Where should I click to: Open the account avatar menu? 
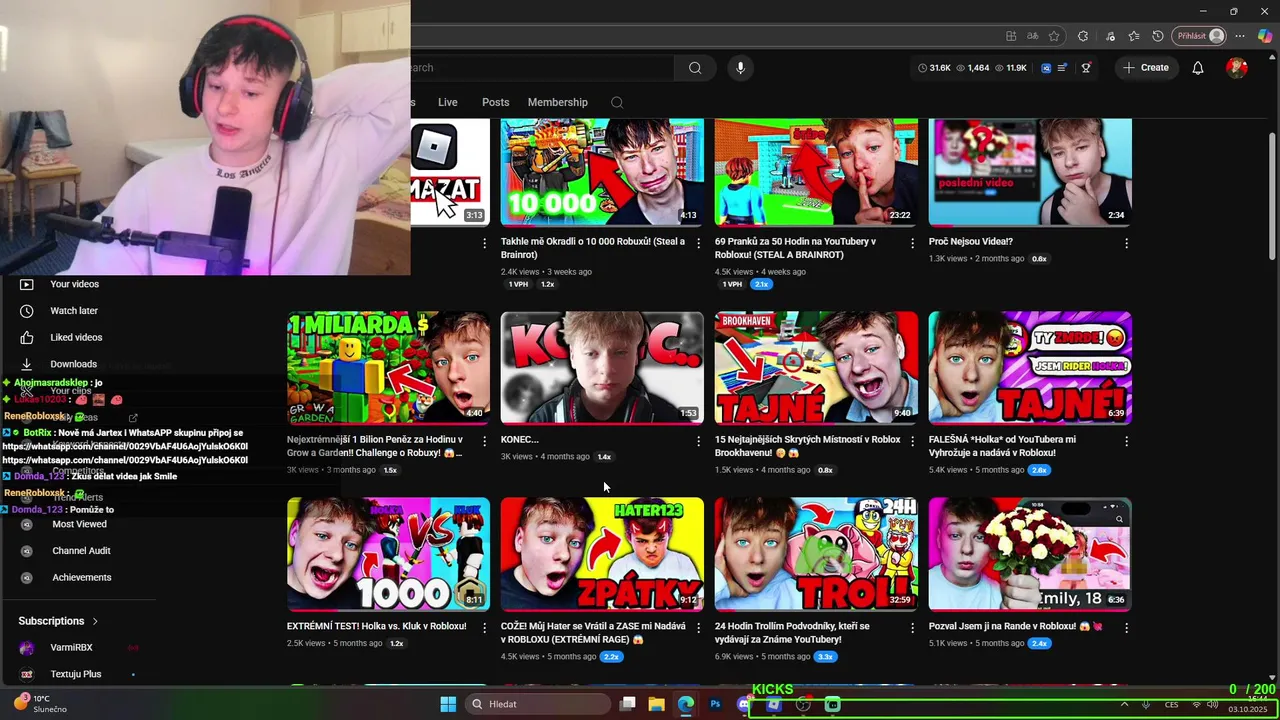pos(1237,68)
